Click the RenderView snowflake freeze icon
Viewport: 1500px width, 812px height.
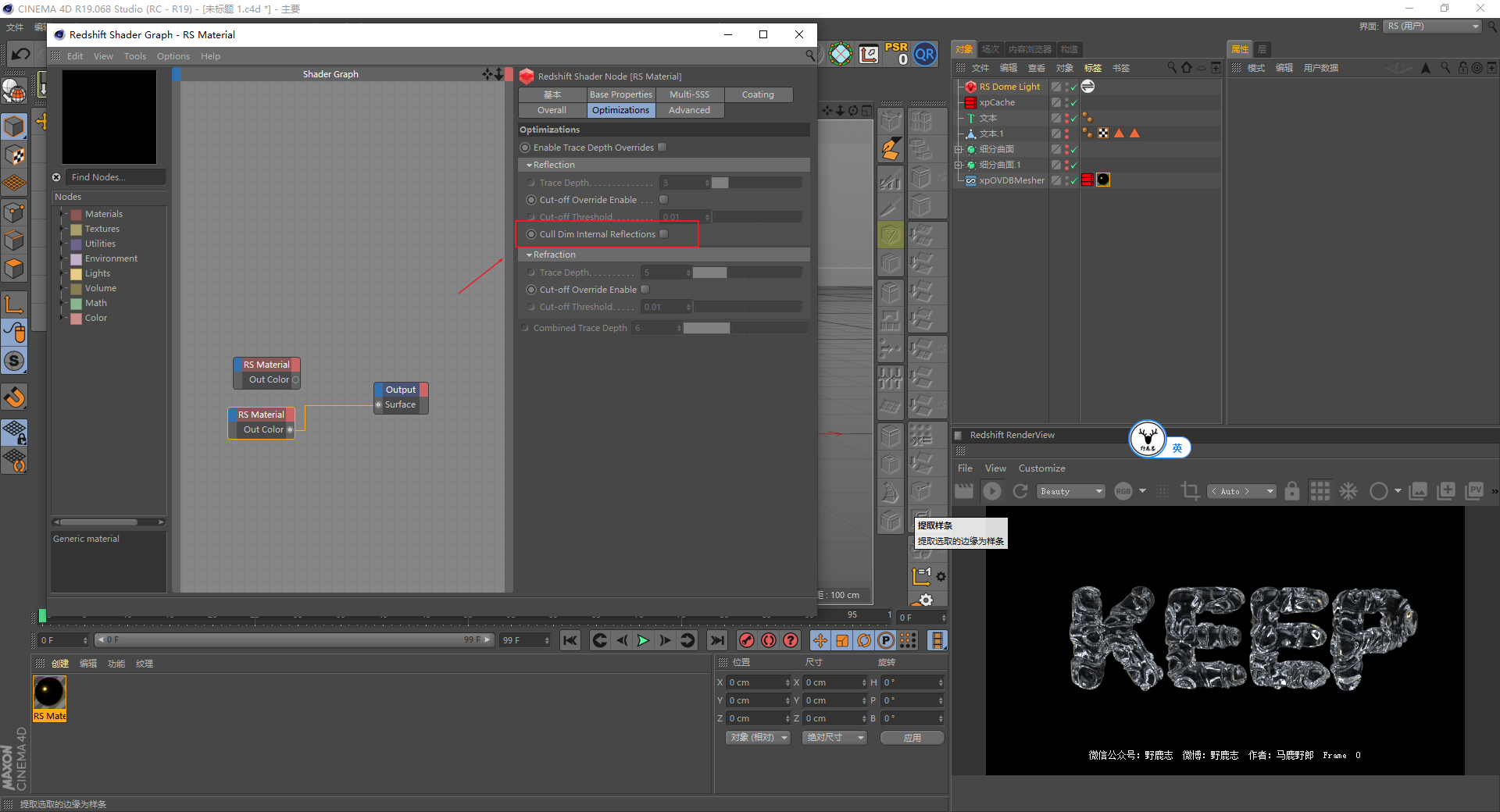coord(1348,491)
